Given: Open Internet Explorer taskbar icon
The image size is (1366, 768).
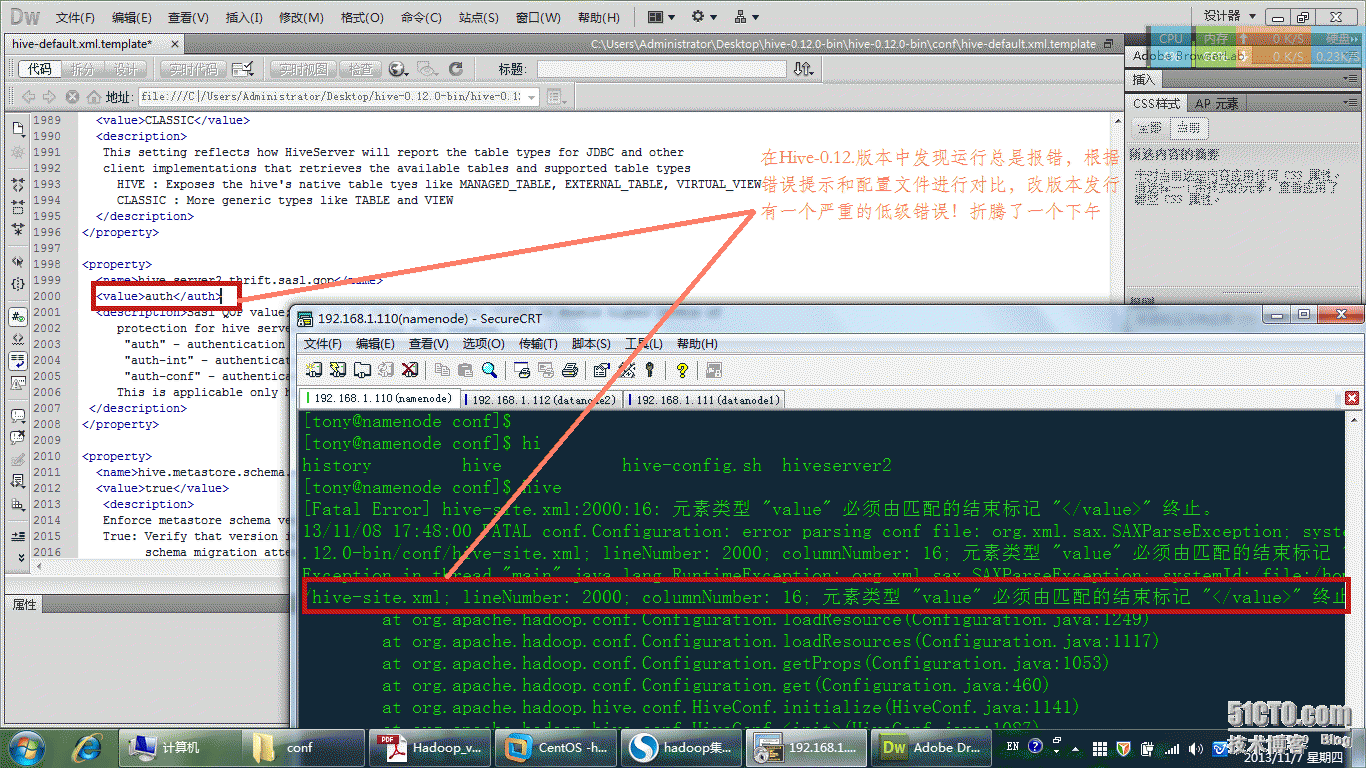Looking at the screenshot, I should (88, 746).
